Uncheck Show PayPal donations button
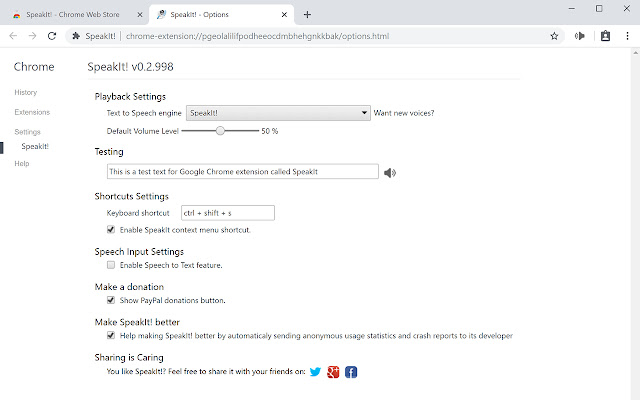 (x=111, y=300)
